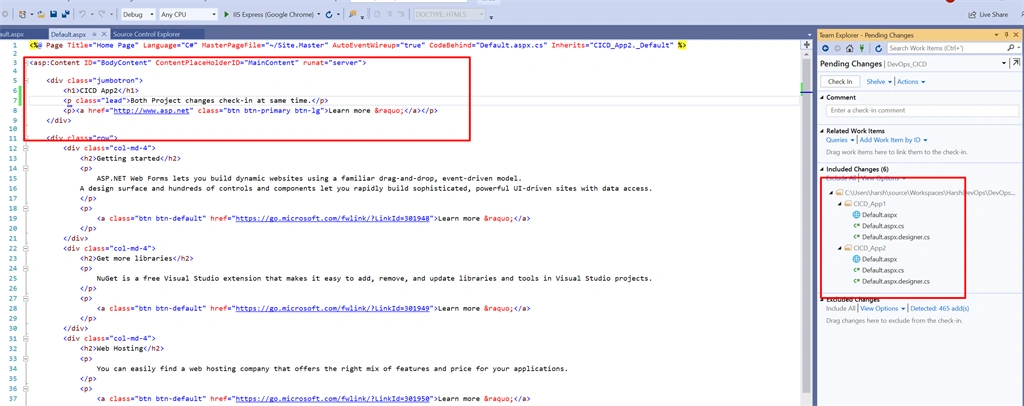The height and width of the screenshot is (406, 1024).
Task: Collapse the Related Work Items section
Action: coord(822,131)
